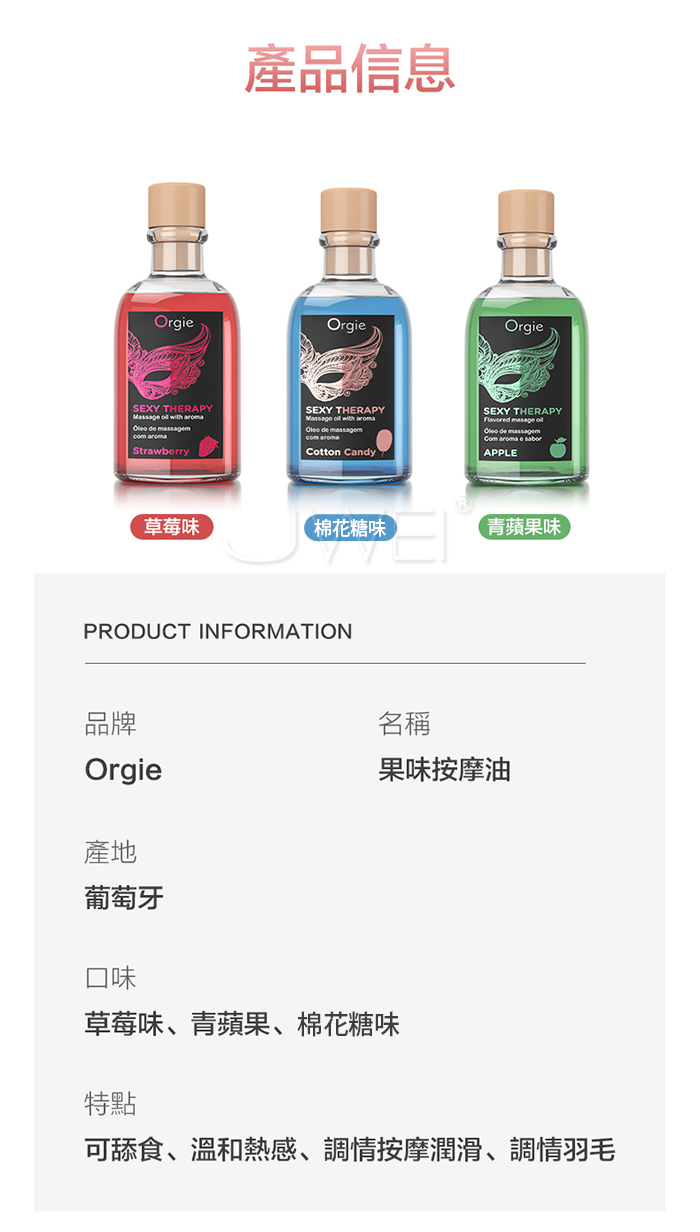Click the strawberry icon on red bottle label

coord(208,446)
